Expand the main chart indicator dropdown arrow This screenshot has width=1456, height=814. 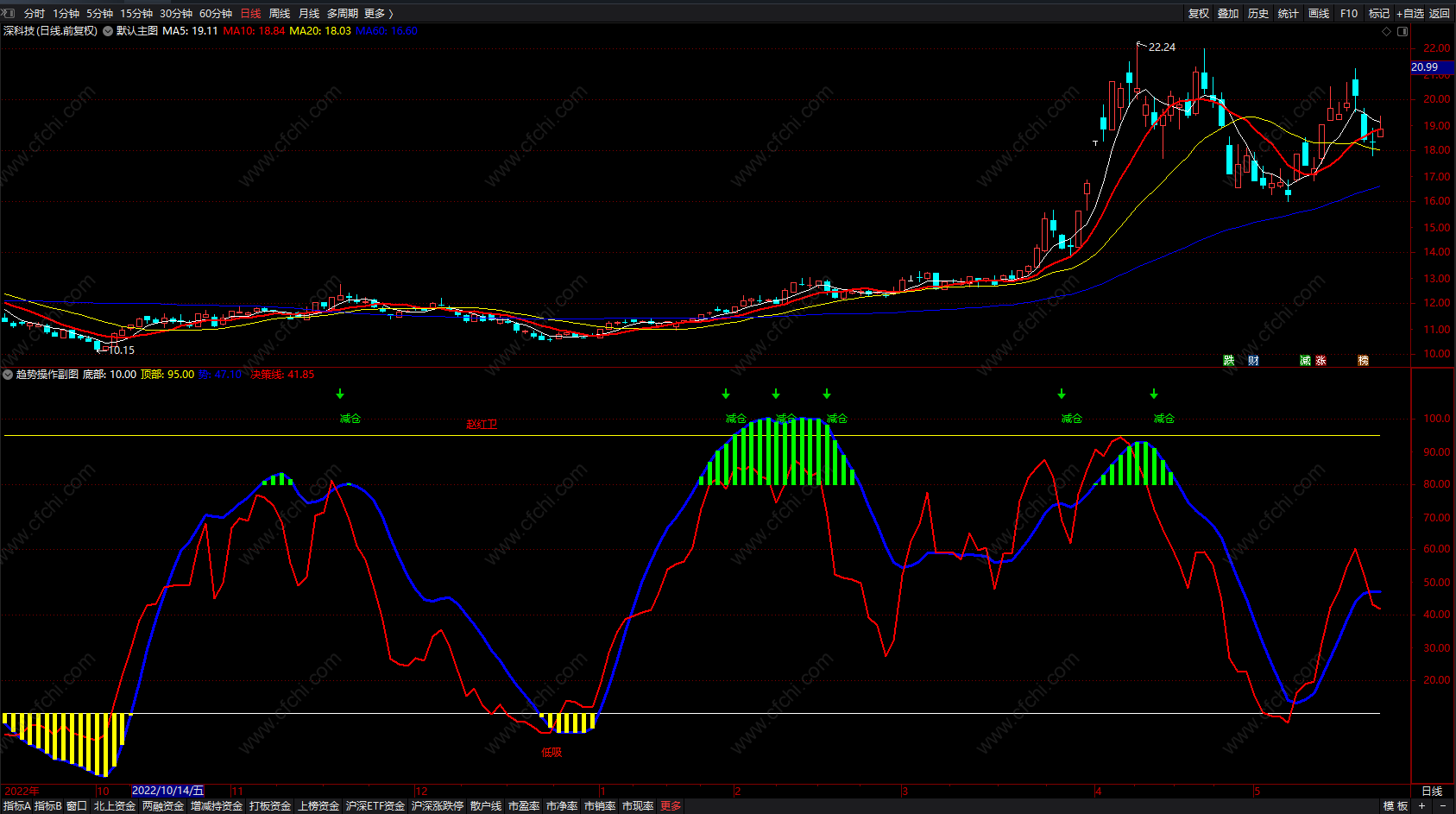click(108, 31)
